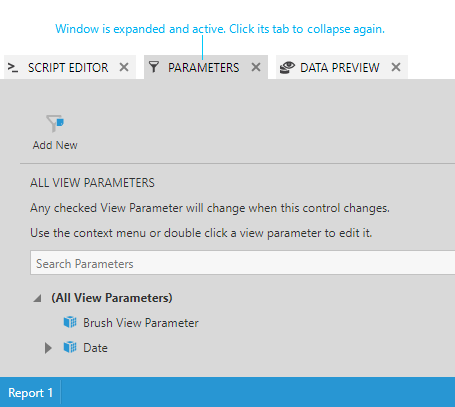
Task: Collapse the PARAMETERS tab
Action: (203, 68)
